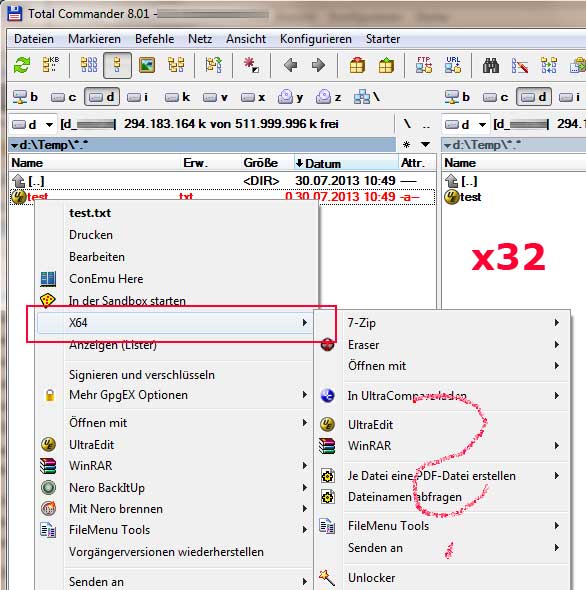The image size is (586, 590).
Task: Click the parent directory [..] entry in the right panel
Action: [461, 181]
